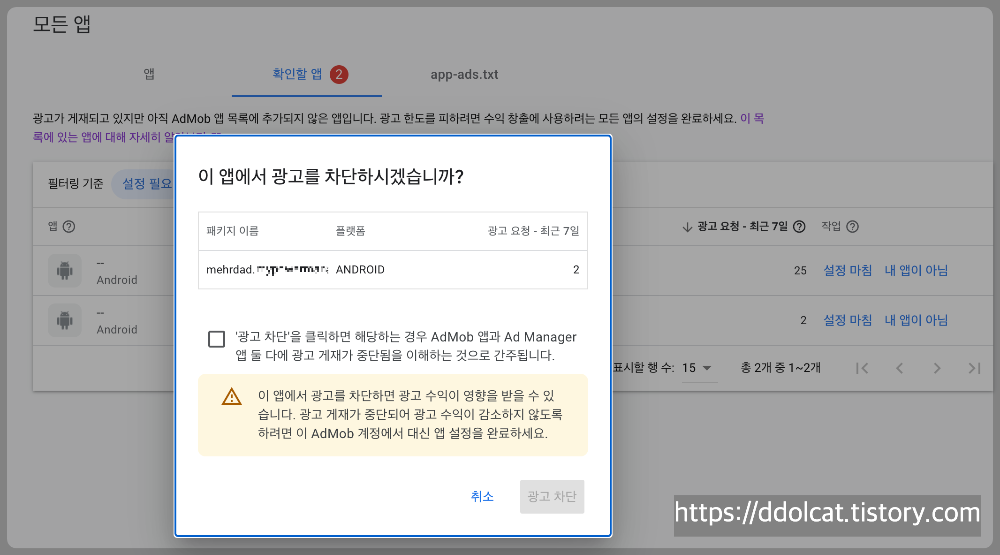1000x555 pixels.
Task: Click the second row Android app icon
Action: tap(64, 320)
